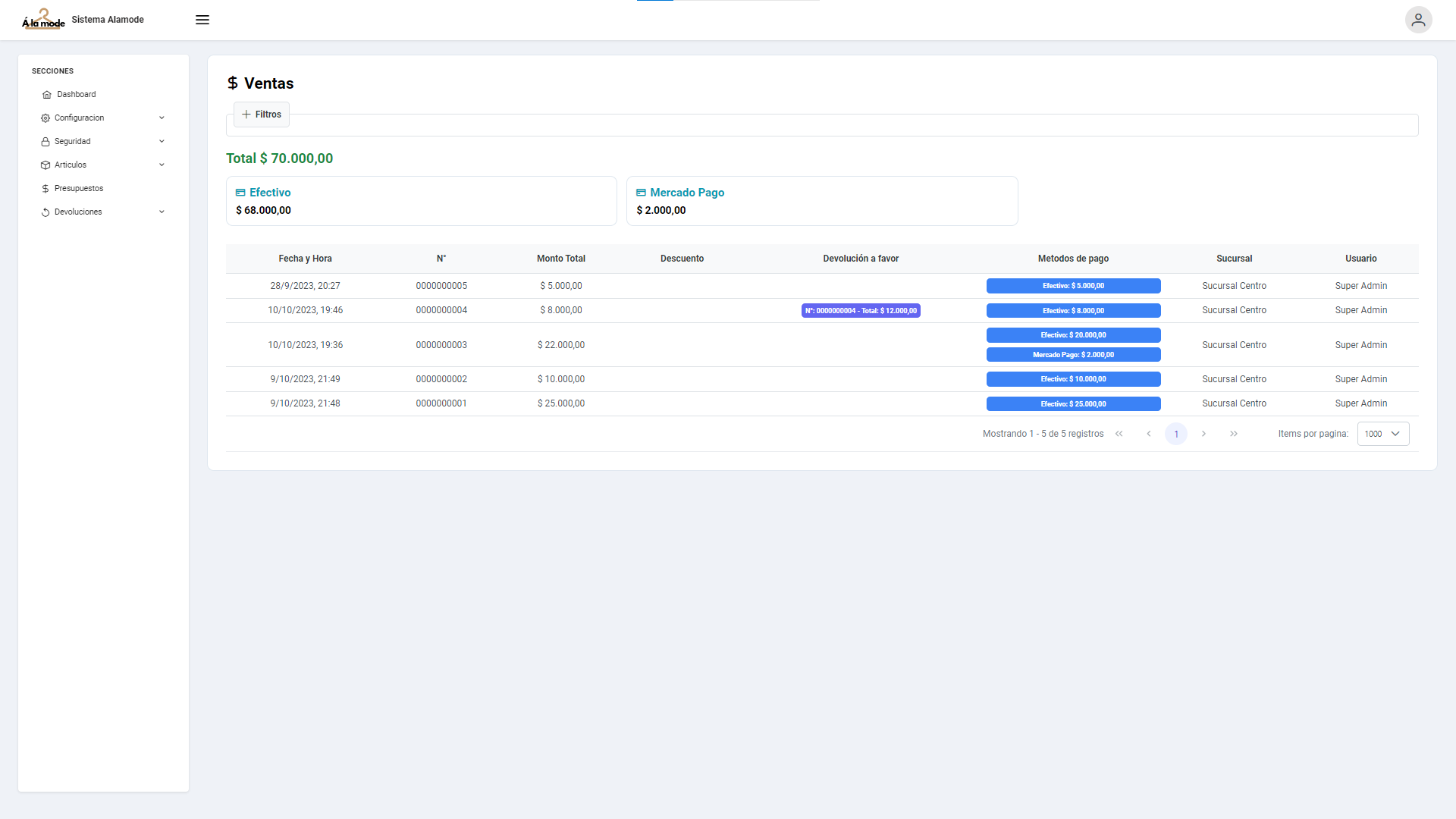
Task: Click the Sistema Alamode title
Action: point(108,20)
